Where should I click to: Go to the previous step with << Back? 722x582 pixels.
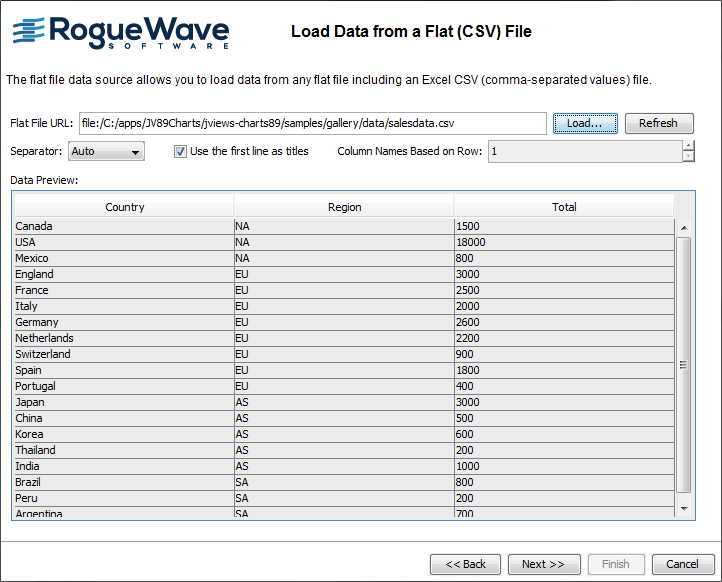[465, 564]
